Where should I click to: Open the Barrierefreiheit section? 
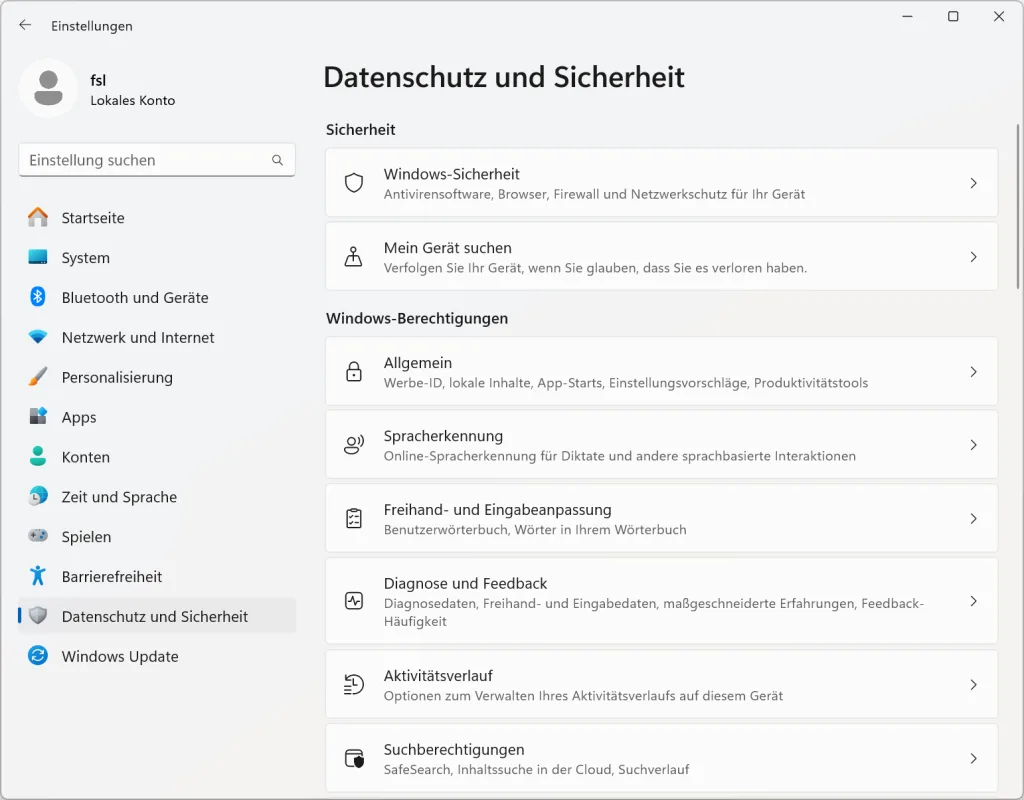(111, 577)
